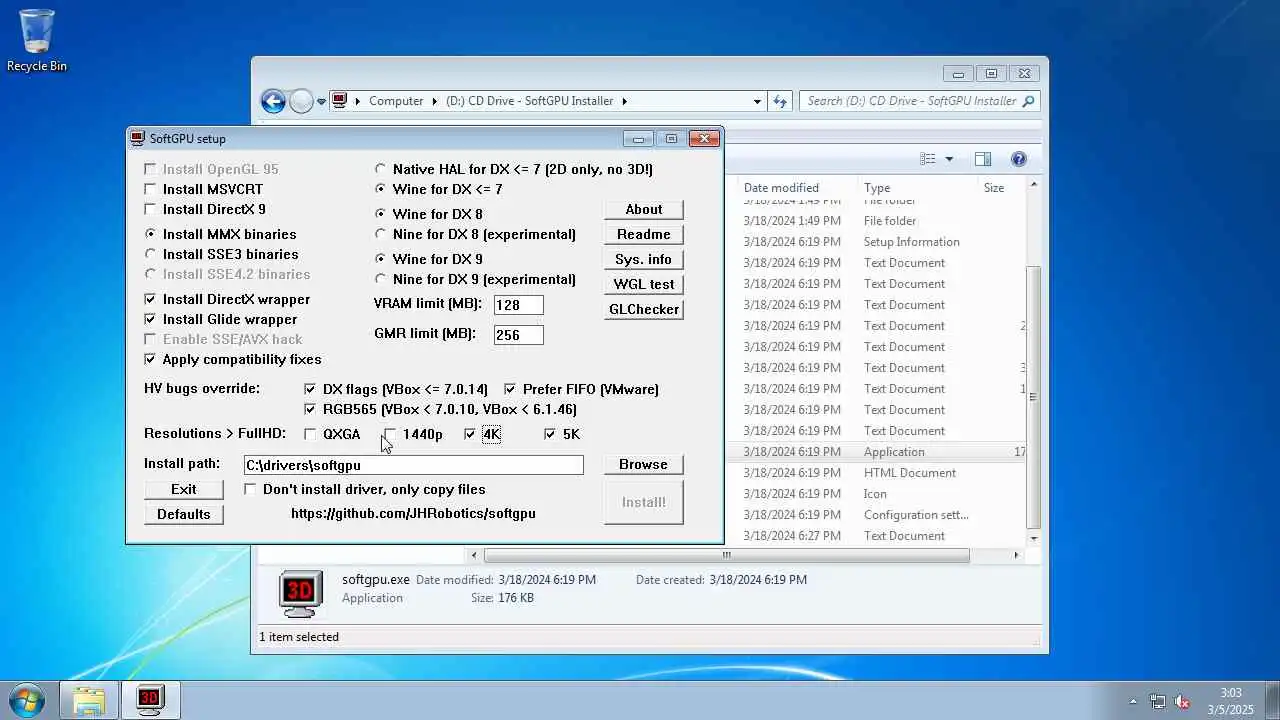Select the SoftGPU 3D taskbar icon

(150, 700)
